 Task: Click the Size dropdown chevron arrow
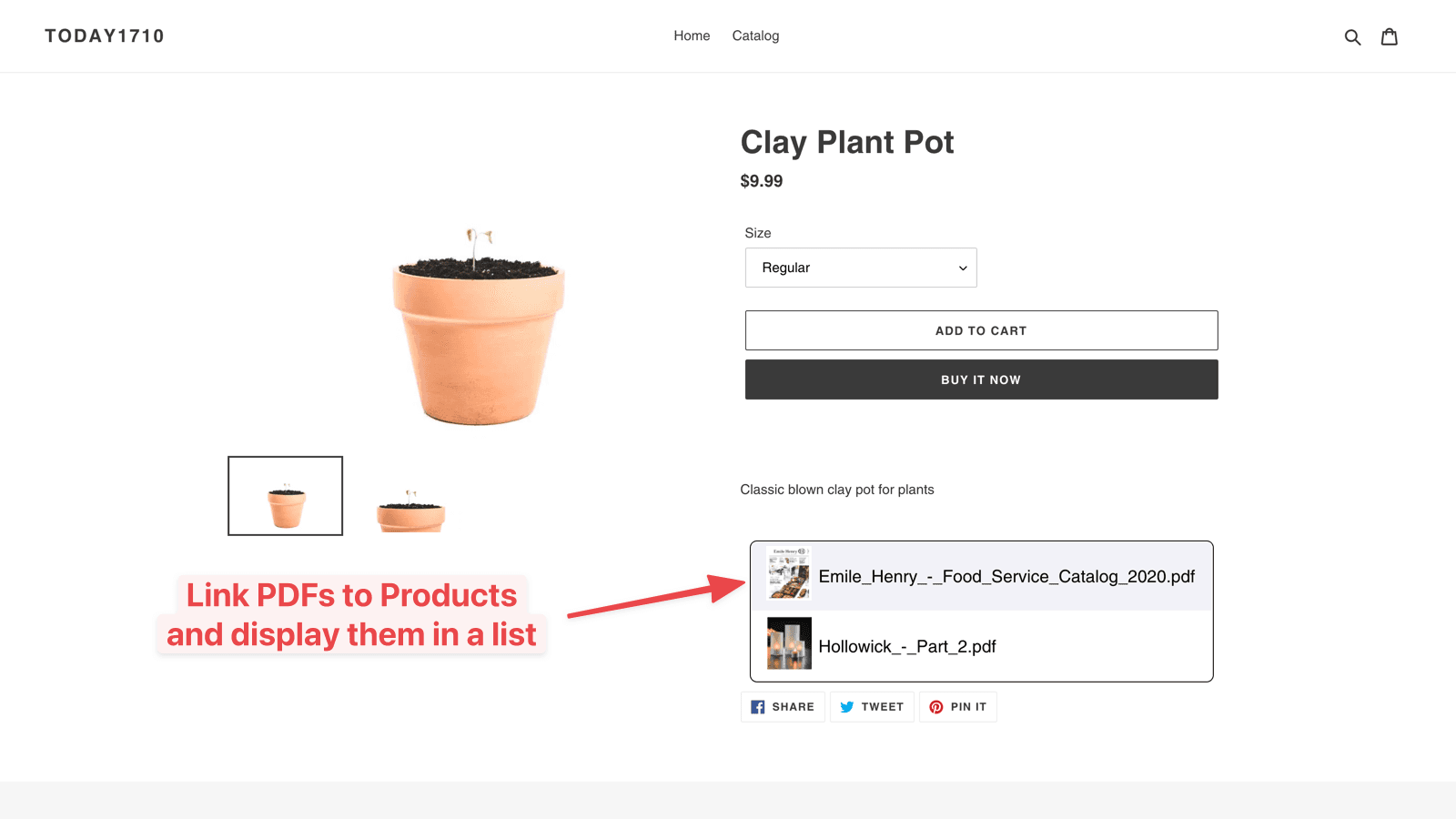[x=962, y=268]
